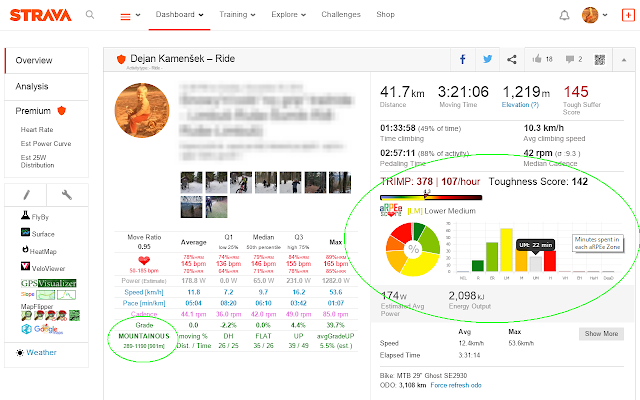Viewport: 640px width, 400px height.
Task: Click the aRPEe zone pie chart
Action: pyautogui.click(x=413, y=249)
